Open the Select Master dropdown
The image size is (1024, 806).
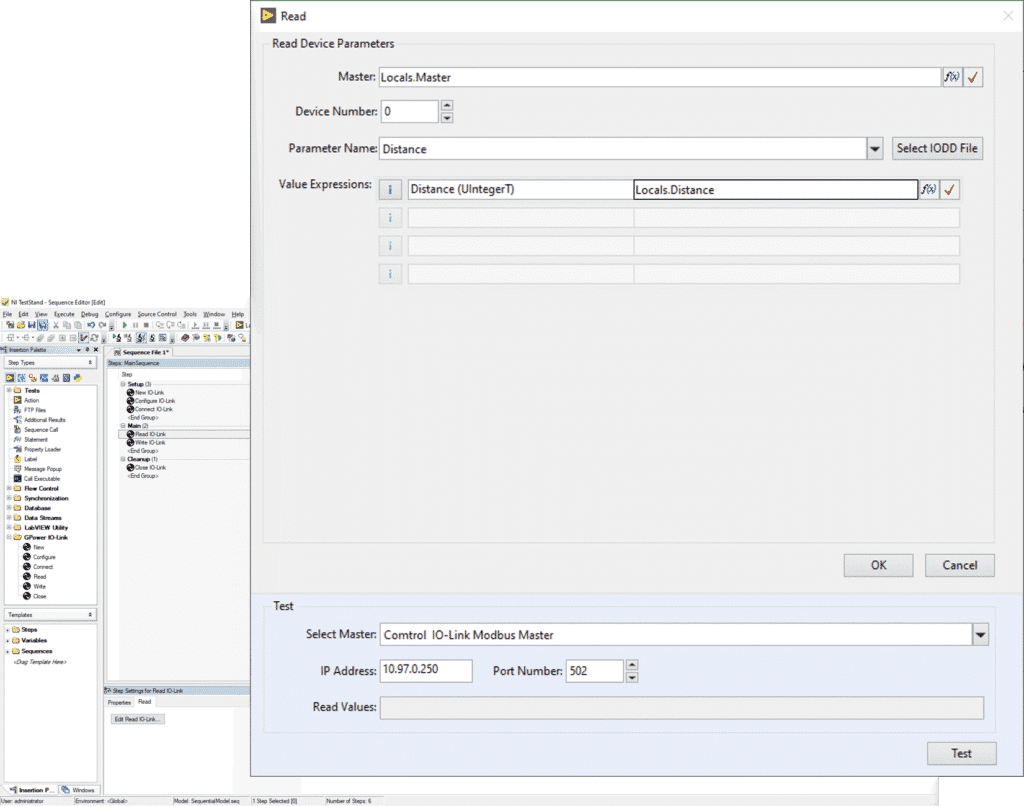[980, 635]
